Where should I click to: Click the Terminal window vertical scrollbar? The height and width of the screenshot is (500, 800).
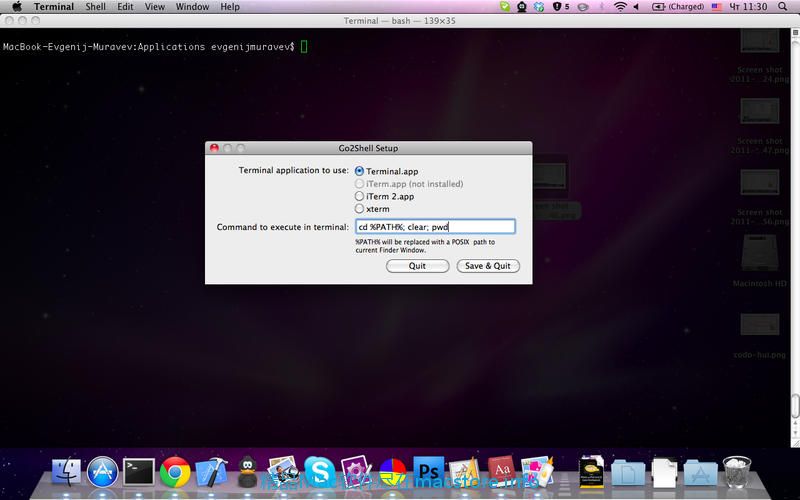795,406
